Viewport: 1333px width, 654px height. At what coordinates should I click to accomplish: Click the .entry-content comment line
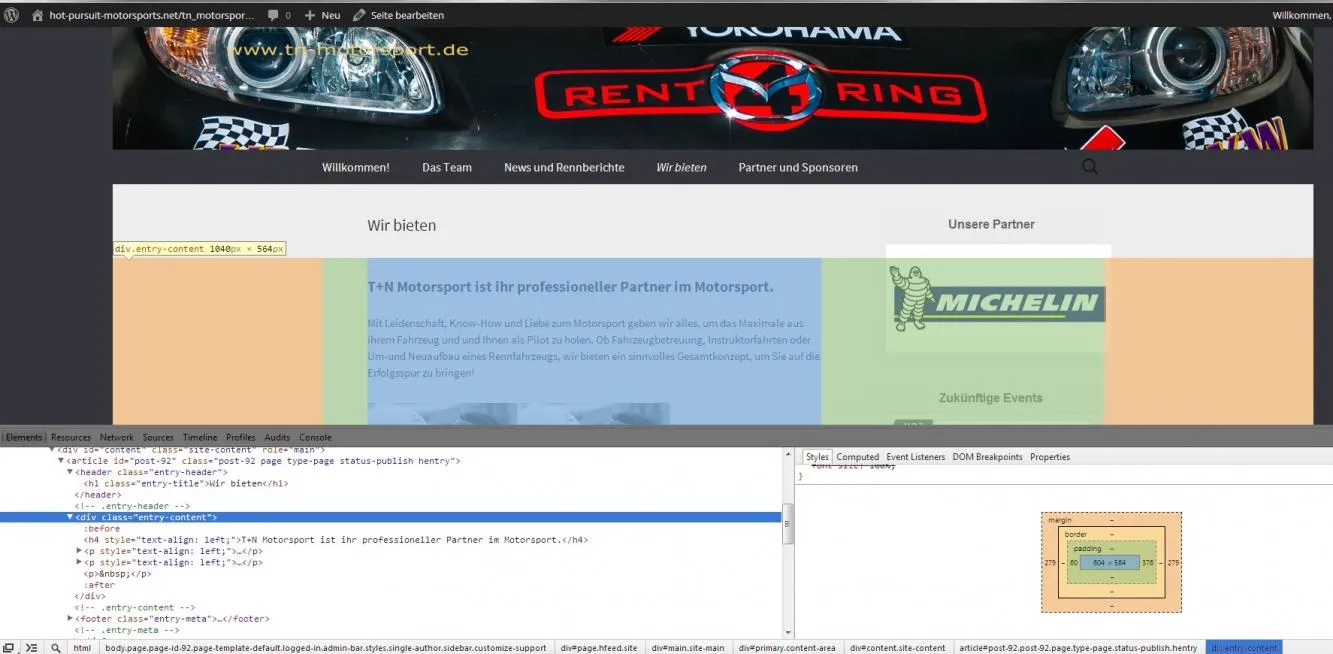tap(134, 607)
